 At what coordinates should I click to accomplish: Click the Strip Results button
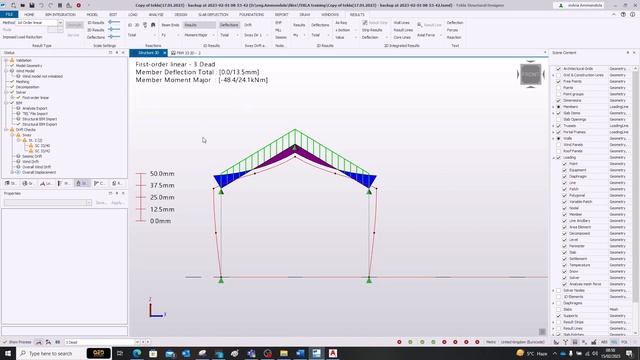click(372, 30)
